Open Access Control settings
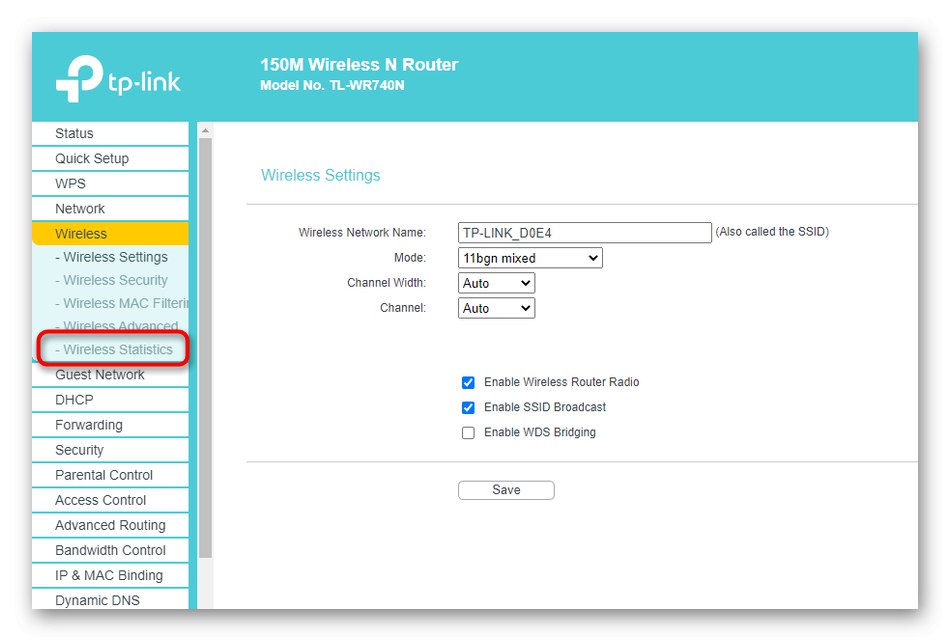The image size is (950, 641). [x=110, y=500]
